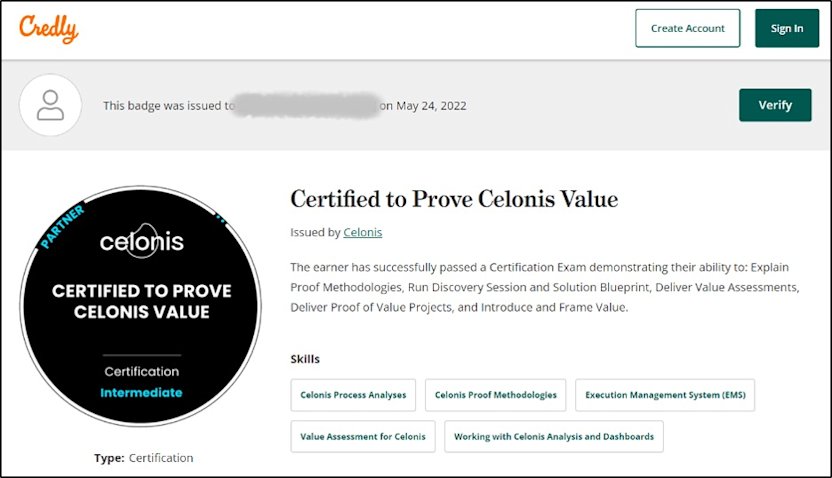Viewport: 832px width, 478px height.
Task: Open Working with Celonis Analysis and Dashboards skill
Action: coord(554,437)
